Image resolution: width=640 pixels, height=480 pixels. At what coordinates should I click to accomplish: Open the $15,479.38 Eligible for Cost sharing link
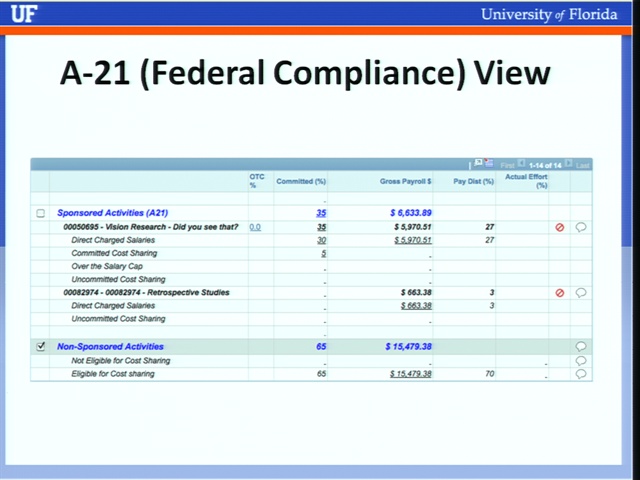tap(411, 374)
